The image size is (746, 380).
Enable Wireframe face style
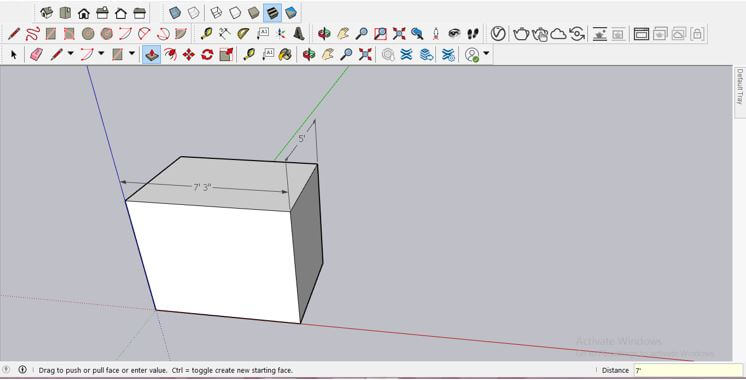pyautogui.click(x=216, y=13)
